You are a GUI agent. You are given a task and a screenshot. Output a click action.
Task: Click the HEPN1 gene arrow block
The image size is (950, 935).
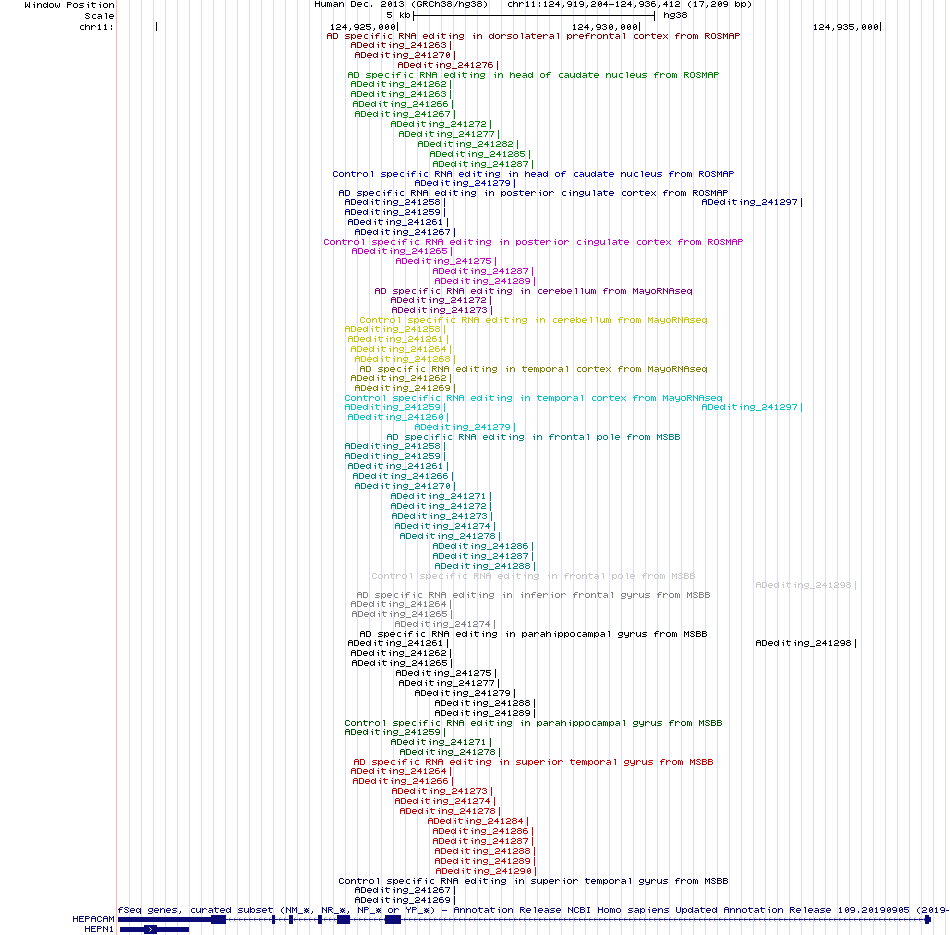click(x=151, y=929)
